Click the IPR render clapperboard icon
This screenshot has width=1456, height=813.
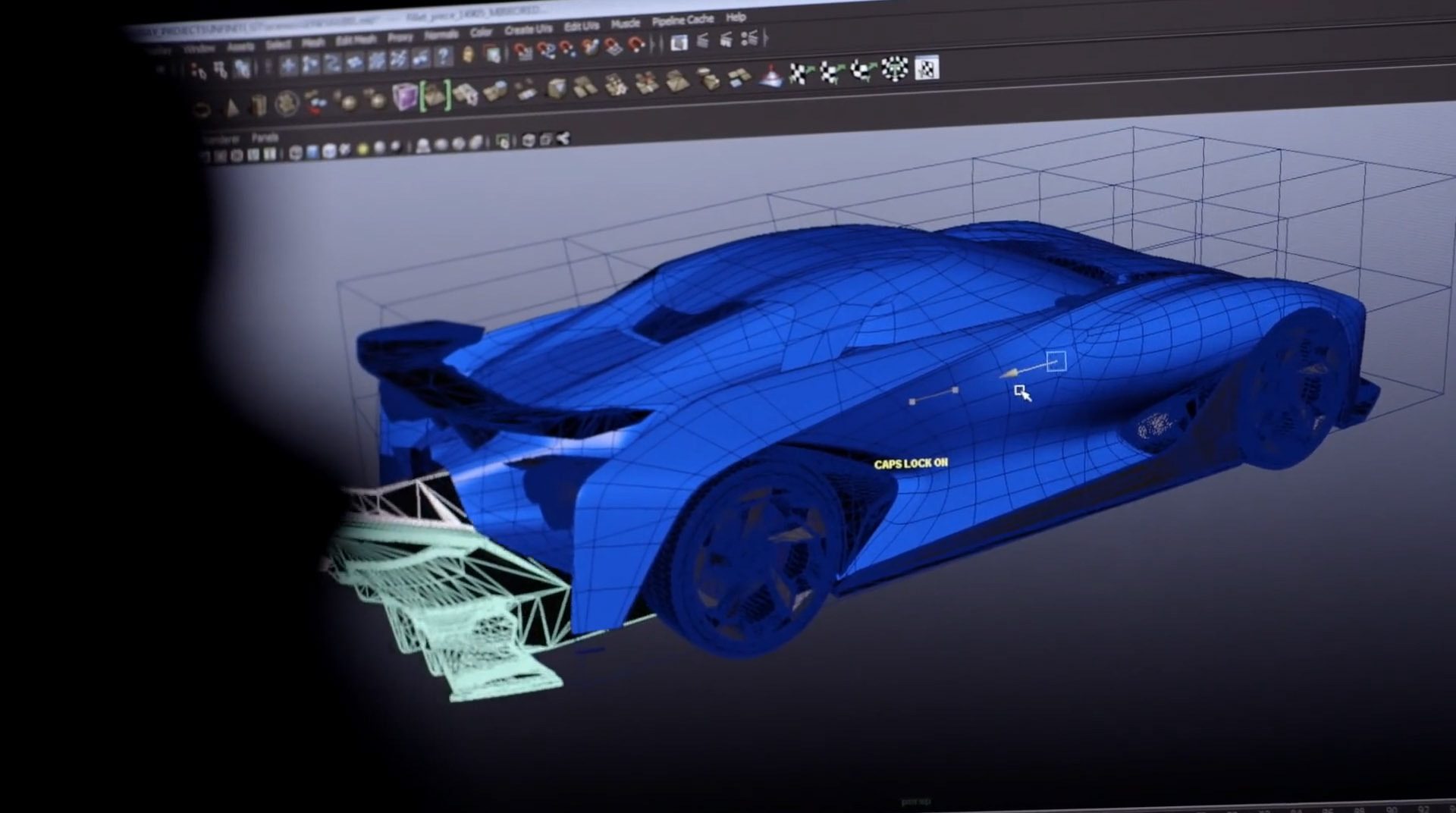point(726,39)
